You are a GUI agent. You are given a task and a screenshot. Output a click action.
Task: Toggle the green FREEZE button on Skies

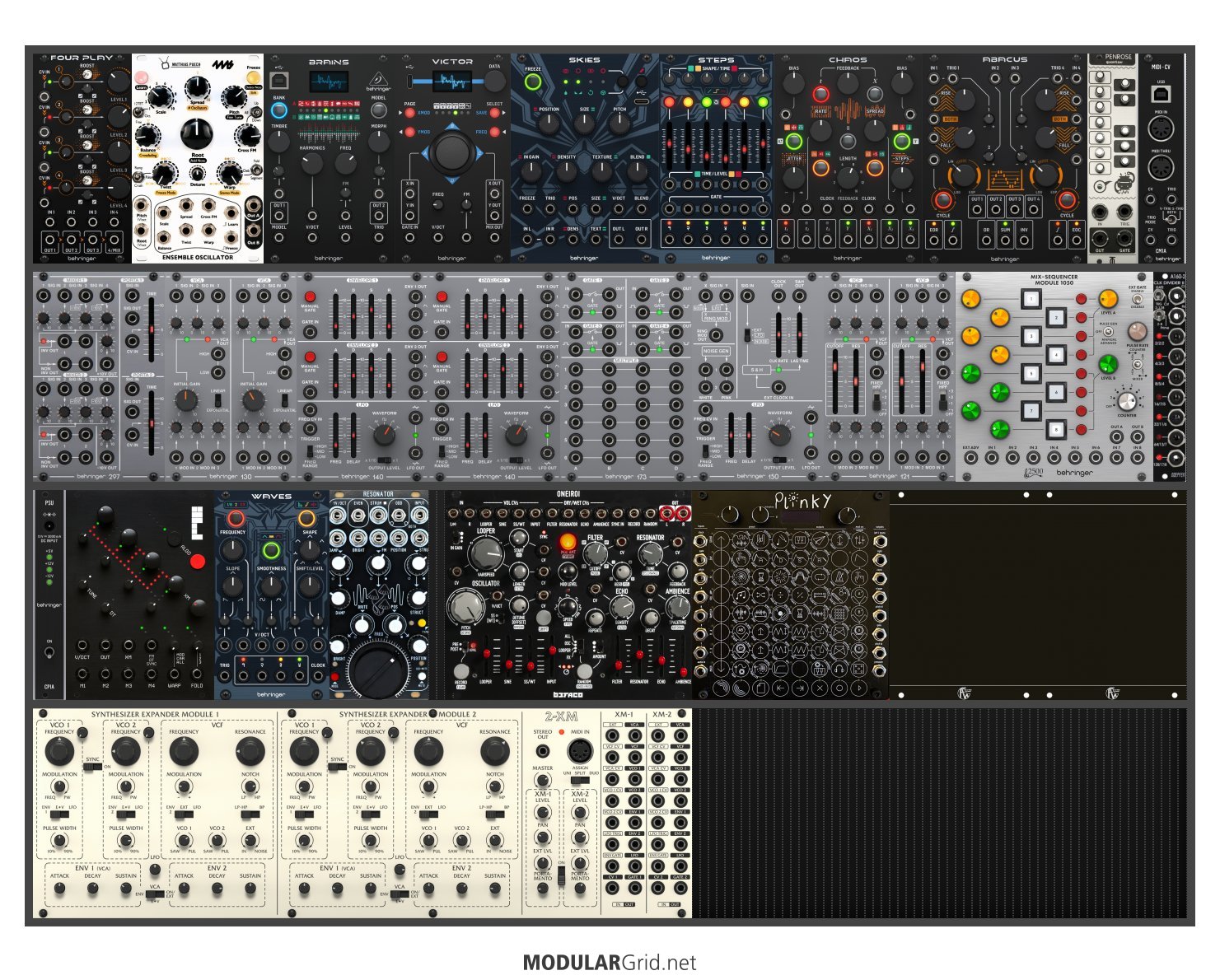pos(533,82)
